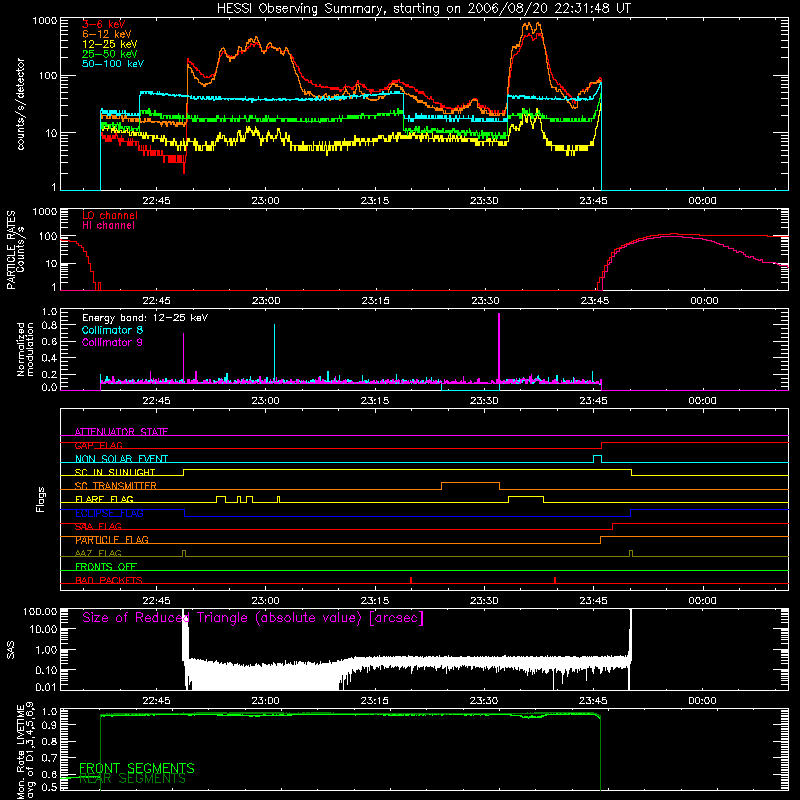
Task: Click the SAS axis label
Action: pyautogui.click(x=11, y=649)
